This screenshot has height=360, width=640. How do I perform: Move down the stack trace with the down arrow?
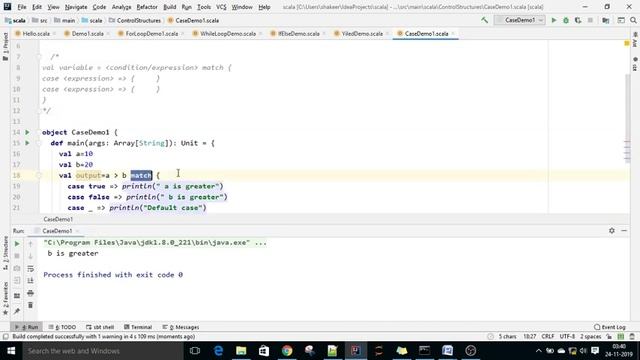point(30,256)
